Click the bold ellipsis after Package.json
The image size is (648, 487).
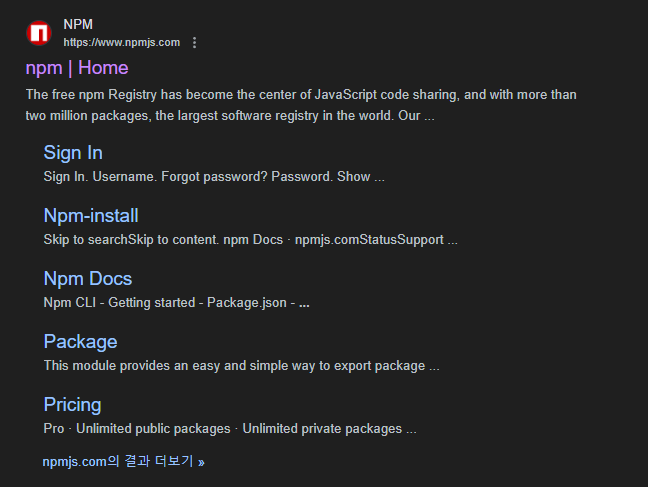point(304,304)
